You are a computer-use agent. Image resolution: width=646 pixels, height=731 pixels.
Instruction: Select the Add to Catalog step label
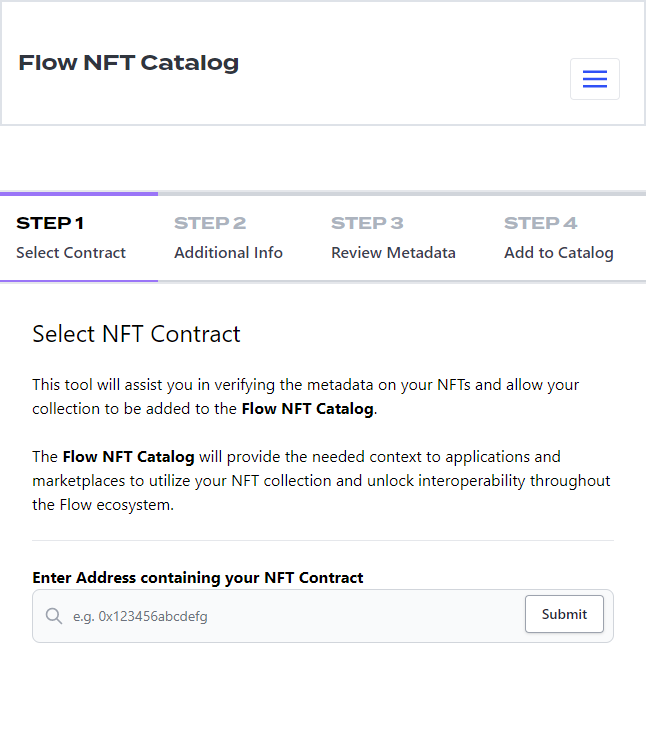(558, 253)
